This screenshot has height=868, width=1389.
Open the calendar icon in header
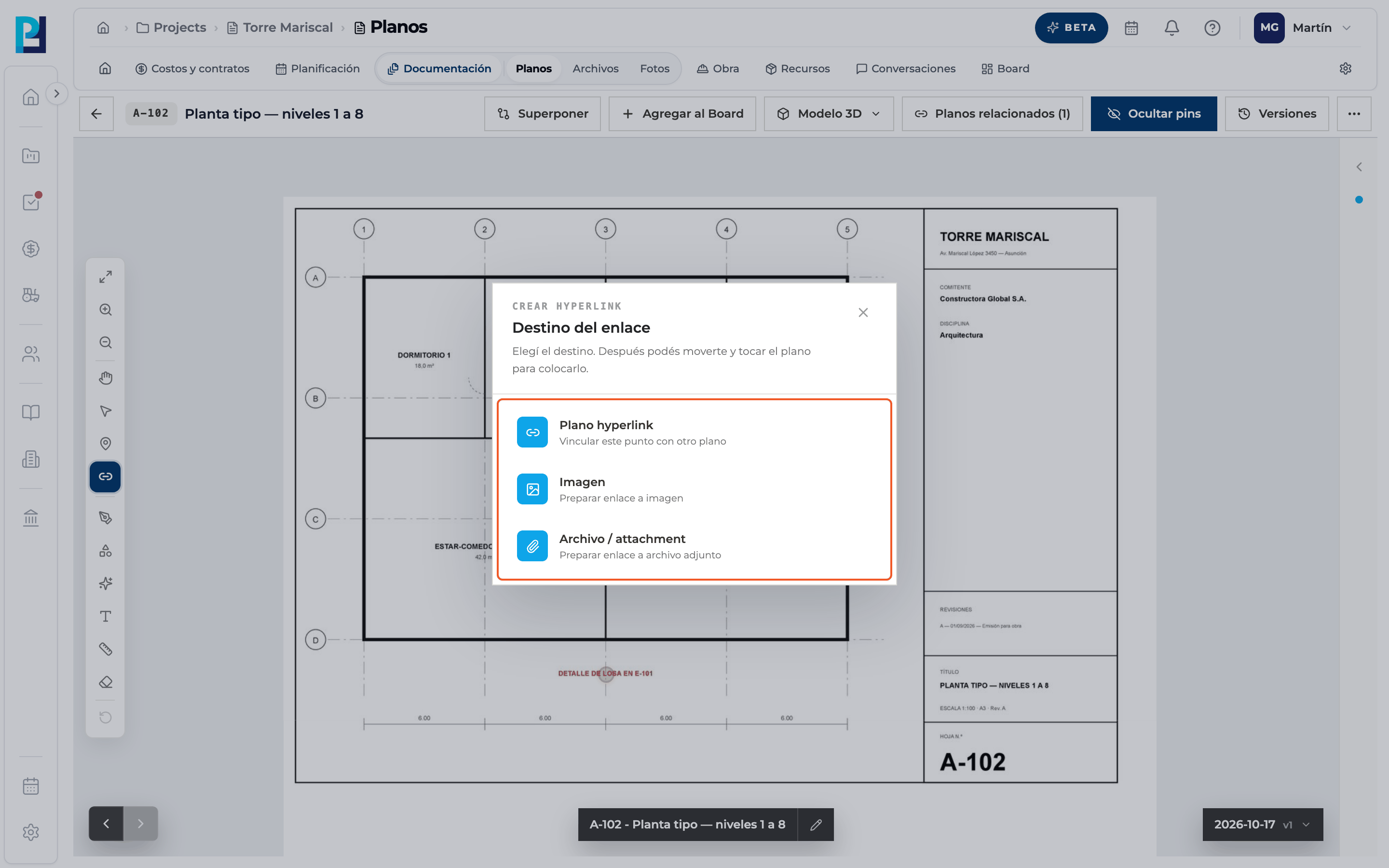pyautogui.click(x=1131, y=27)
